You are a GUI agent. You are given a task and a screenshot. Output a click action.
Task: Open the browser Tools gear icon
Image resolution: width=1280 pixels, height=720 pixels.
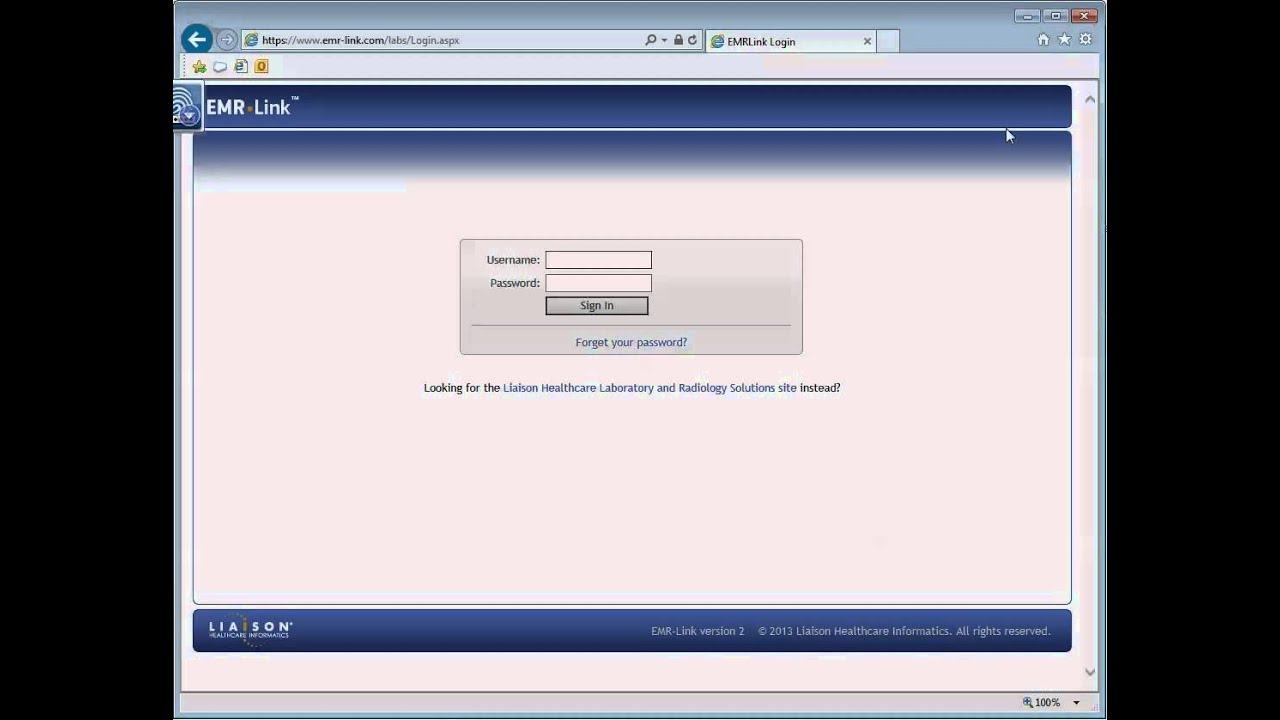(1085, 40)
